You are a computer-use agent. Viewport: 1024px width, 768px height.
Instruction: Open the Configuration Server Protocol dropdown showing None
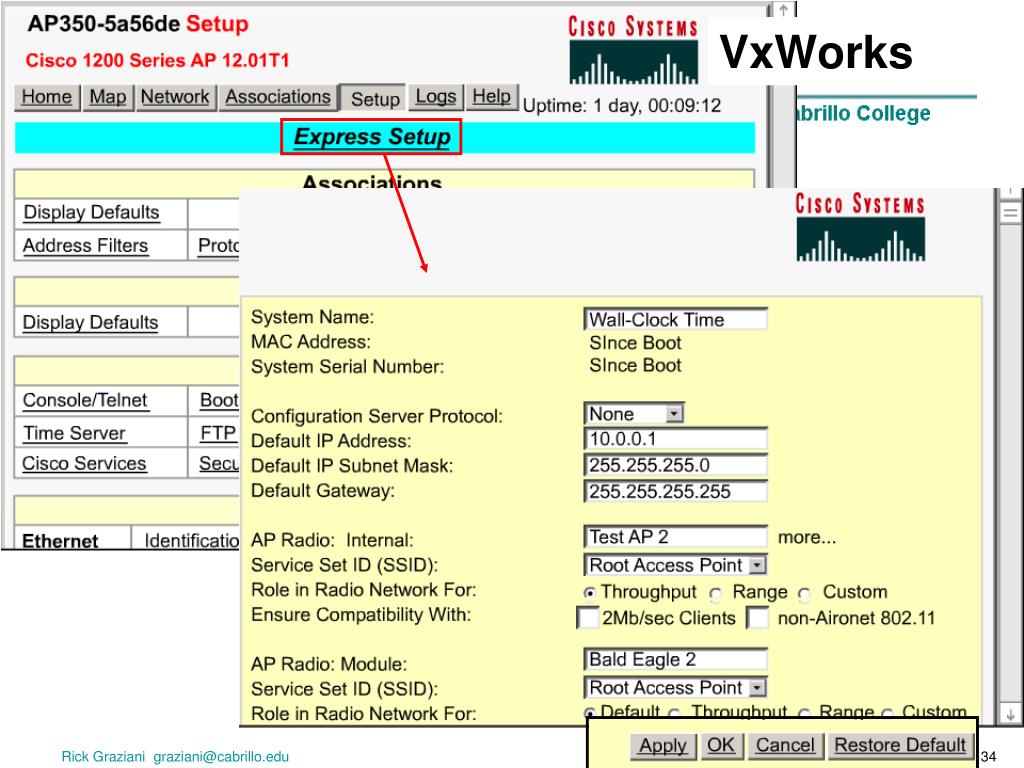[634, 414]
